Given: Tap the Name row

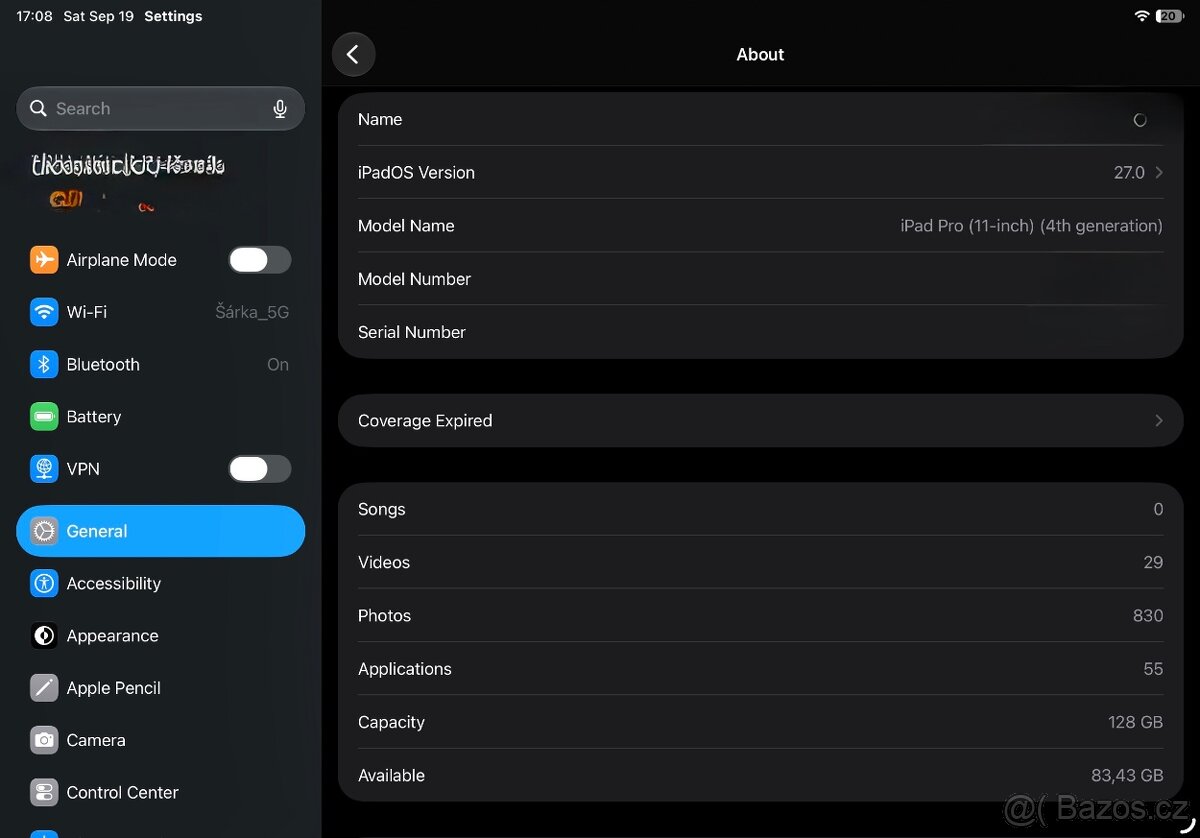Looking at the screenshot, I should (761, 119).
